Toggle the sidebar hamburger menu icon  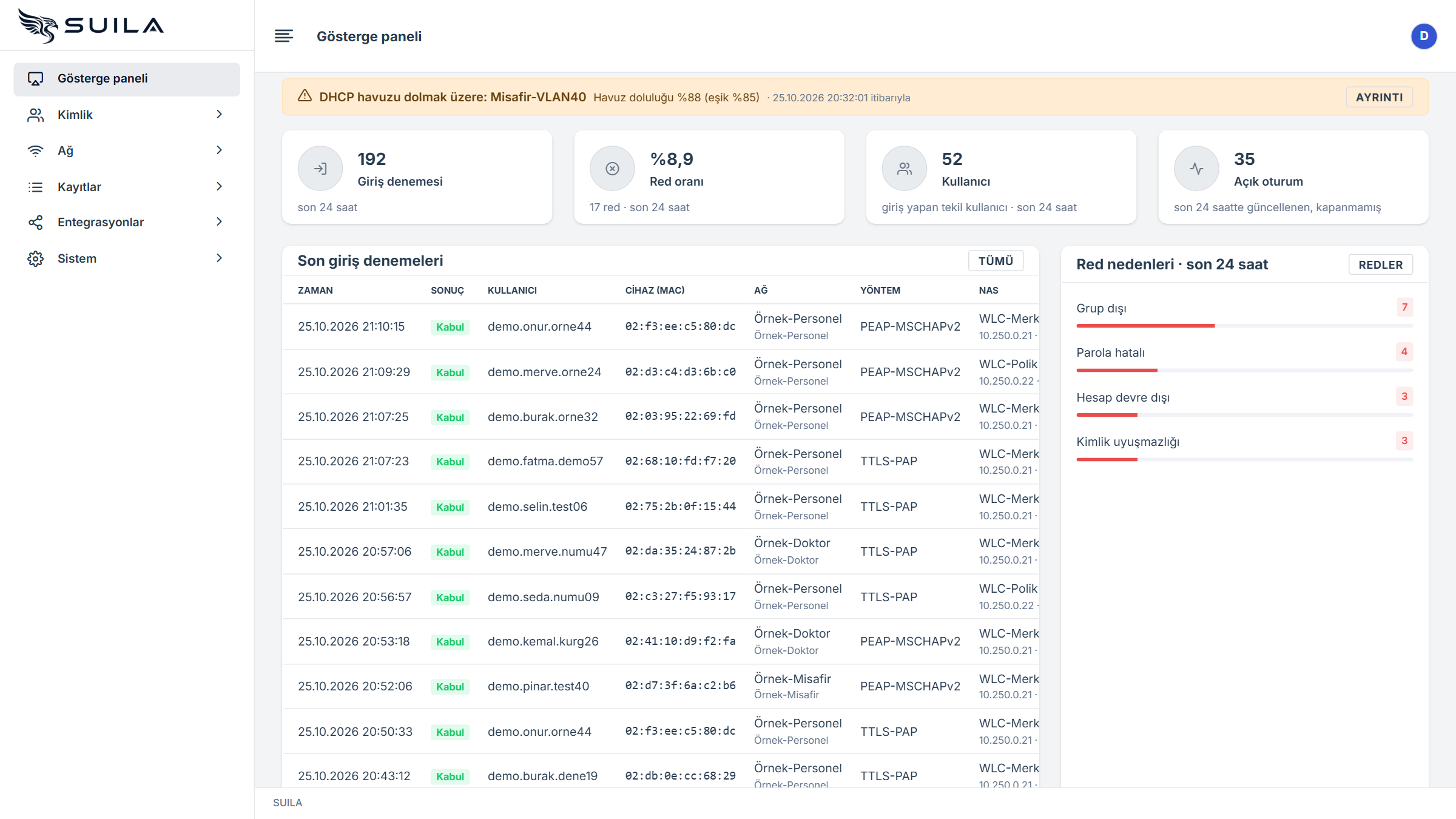(x=284, y=36)
